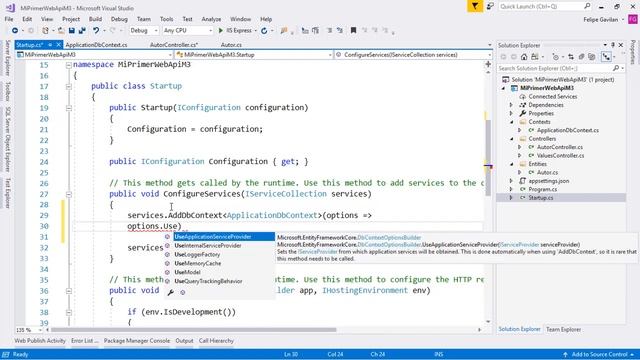Screen dimensions: 640x360
Task: Click the Comment selected lines icon
Action: click(329, 31)
